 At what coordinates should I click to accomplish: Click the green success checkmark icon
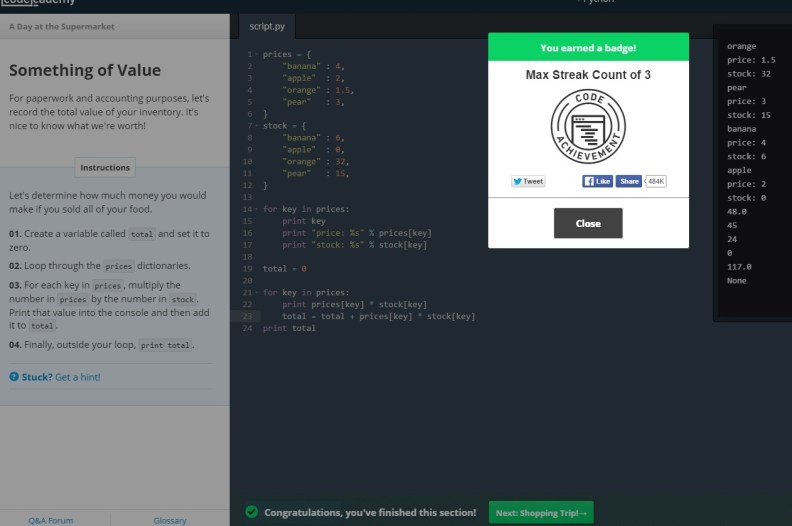[x=252, y=512]
